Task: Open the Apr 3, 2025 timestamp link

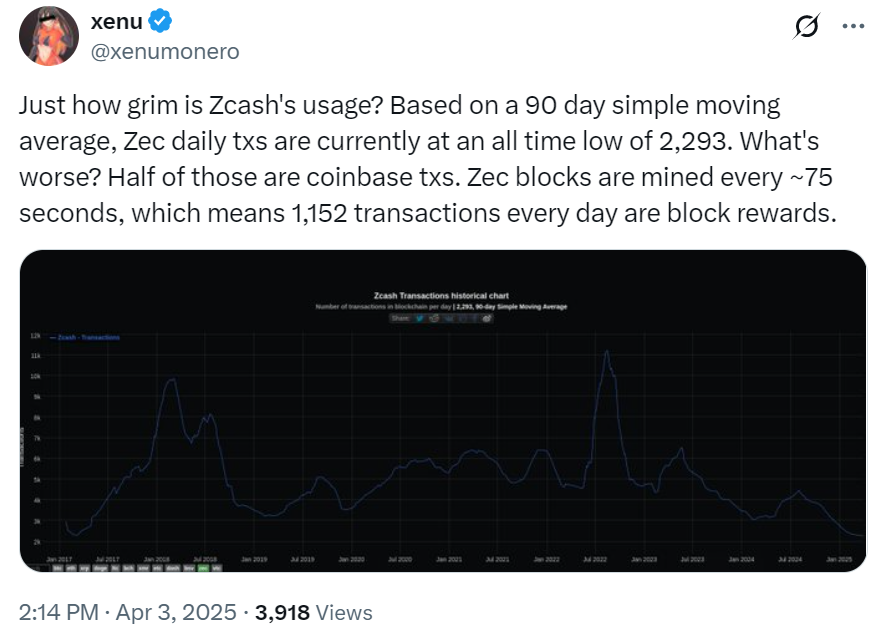Action: [x=176, y=612]
